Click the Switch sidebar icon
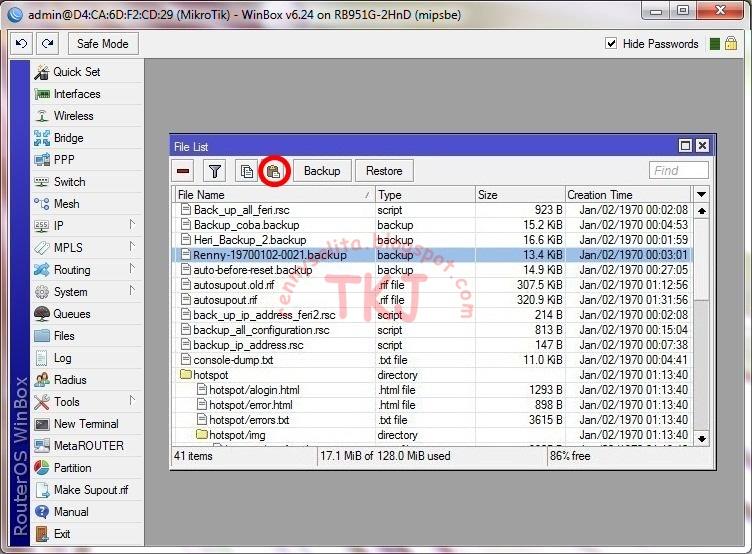The image size is (752, 554). [x=42, y=182]
